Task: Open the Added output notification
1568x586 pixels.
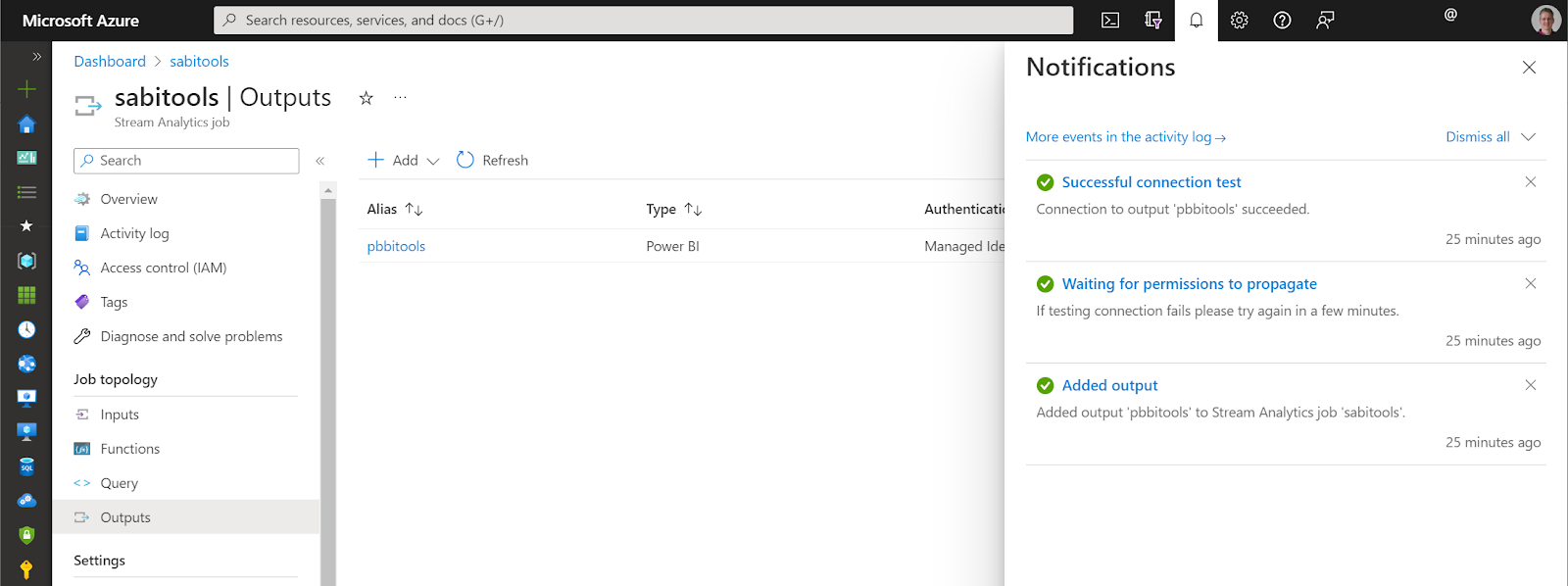Action: pos(1110,386)
